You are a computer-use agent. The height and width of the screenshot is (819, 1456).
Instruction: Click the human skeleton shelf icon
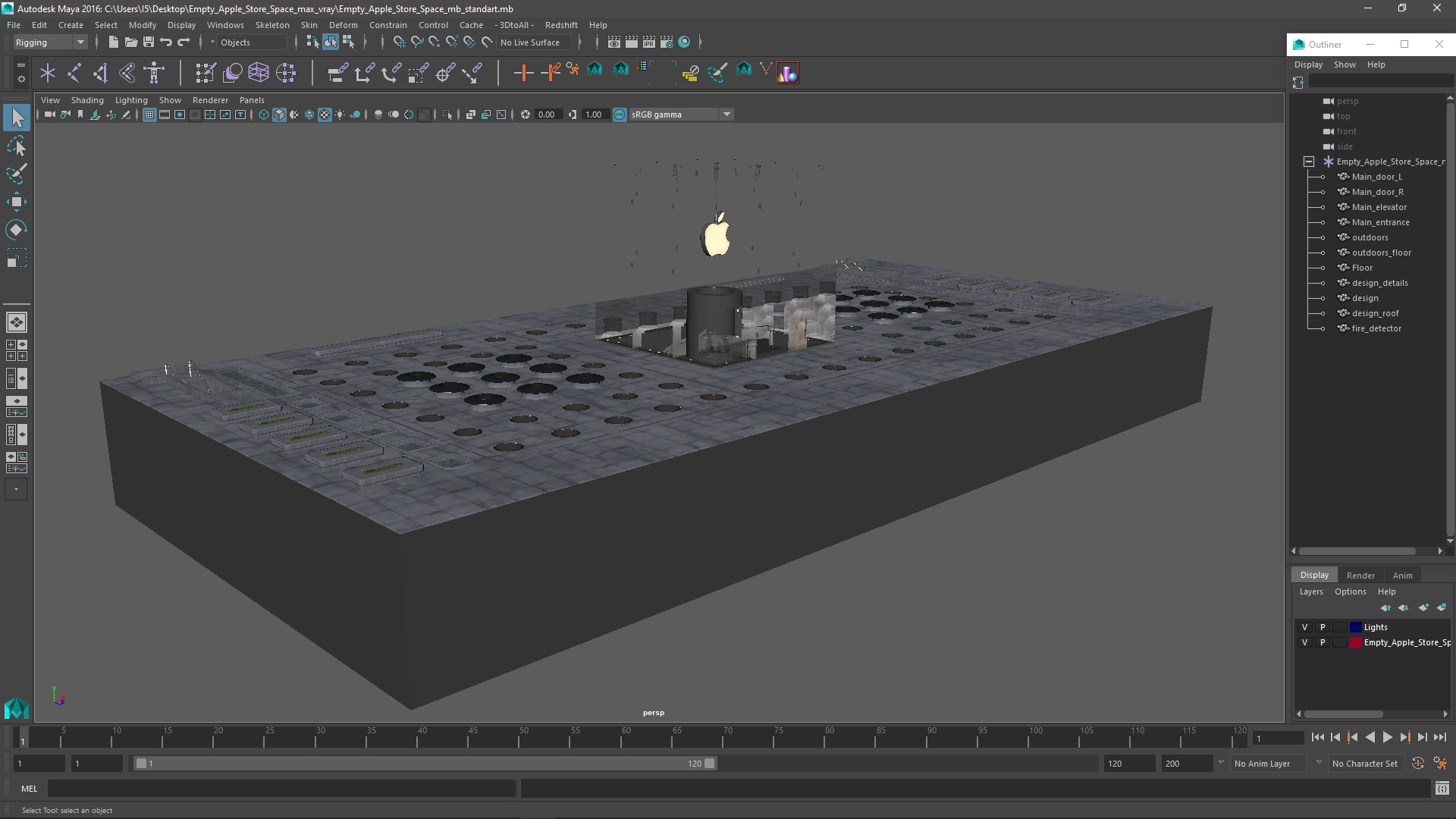click(x=154, y=73)
